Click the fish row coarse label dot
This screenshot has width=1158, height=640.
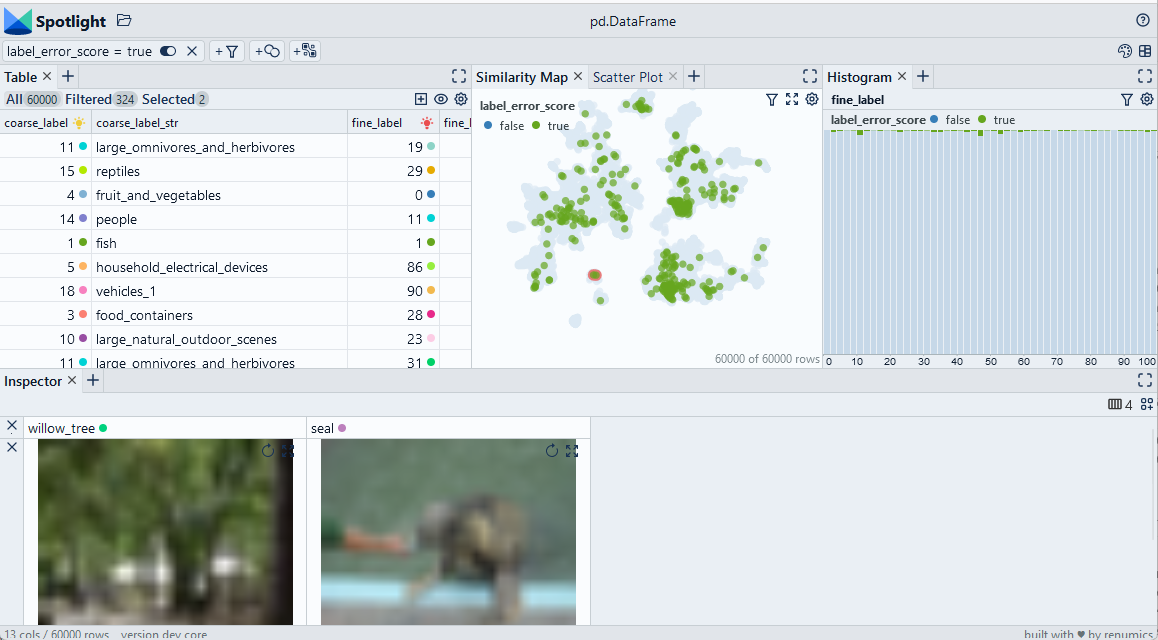click(x=83, y=243)
